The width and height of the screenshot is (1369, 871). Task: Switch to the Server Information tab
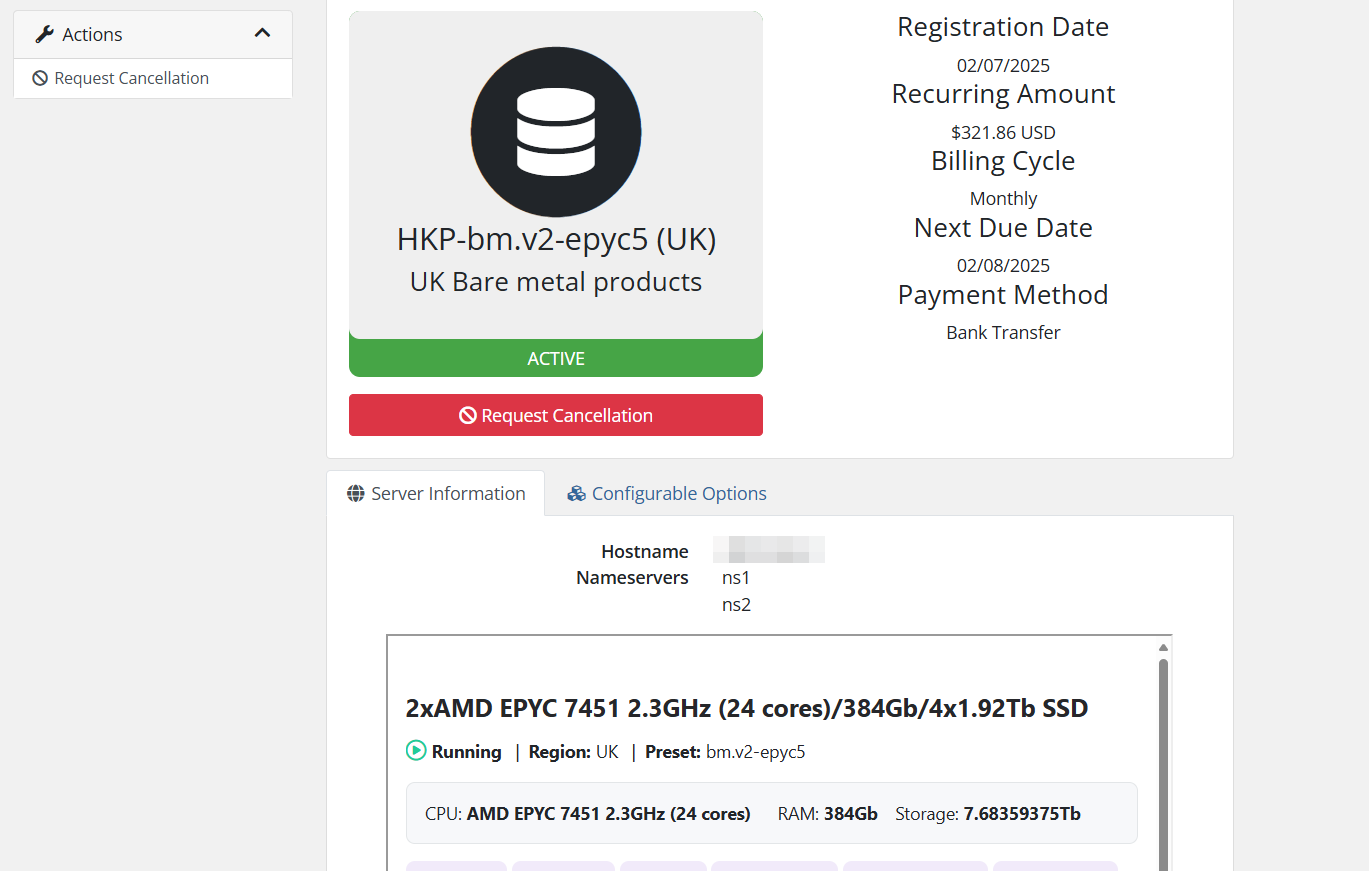point(436,493)
